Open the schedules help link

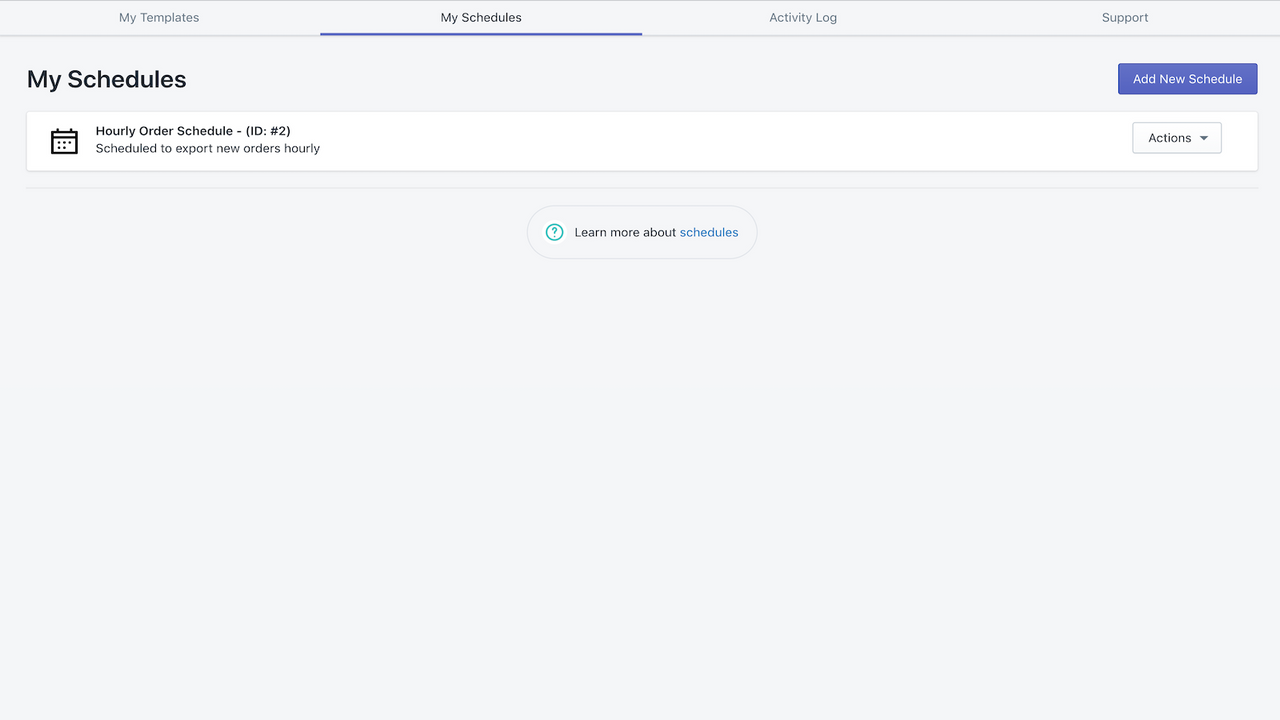(709, 232)
